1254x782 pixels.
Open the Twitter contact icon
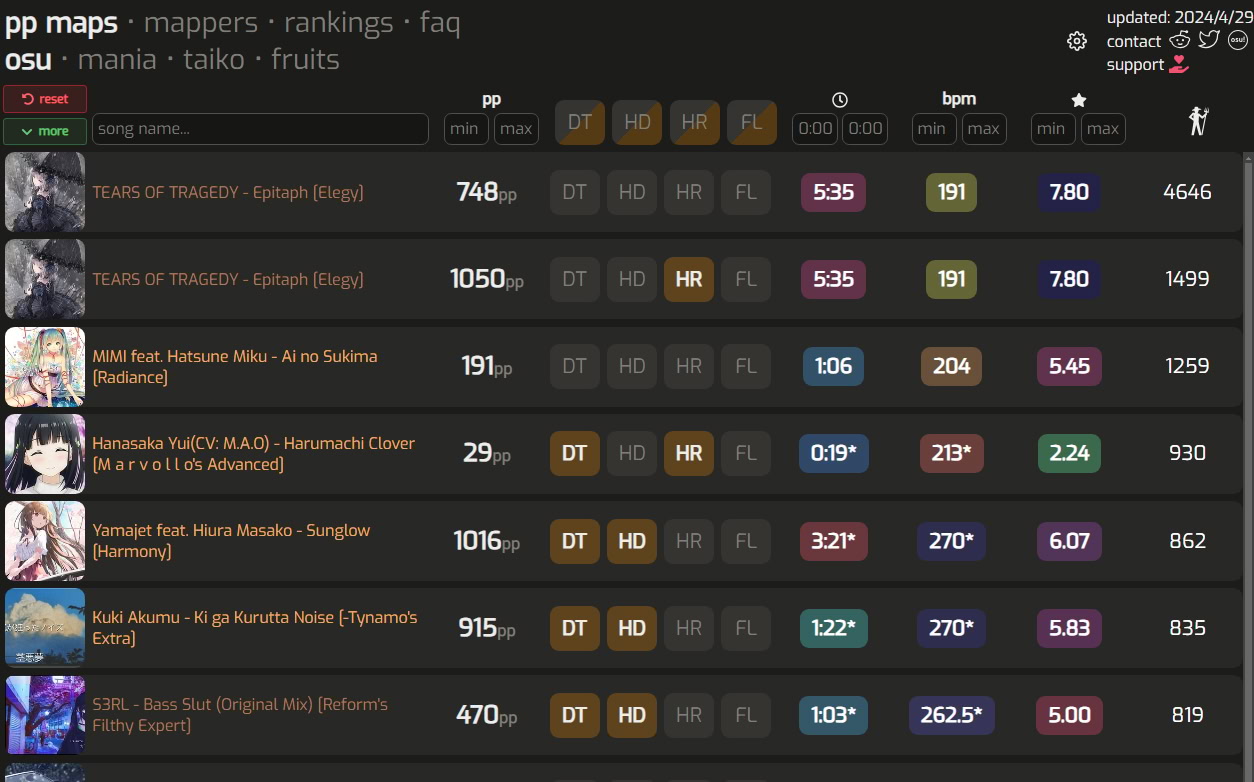1209,40
